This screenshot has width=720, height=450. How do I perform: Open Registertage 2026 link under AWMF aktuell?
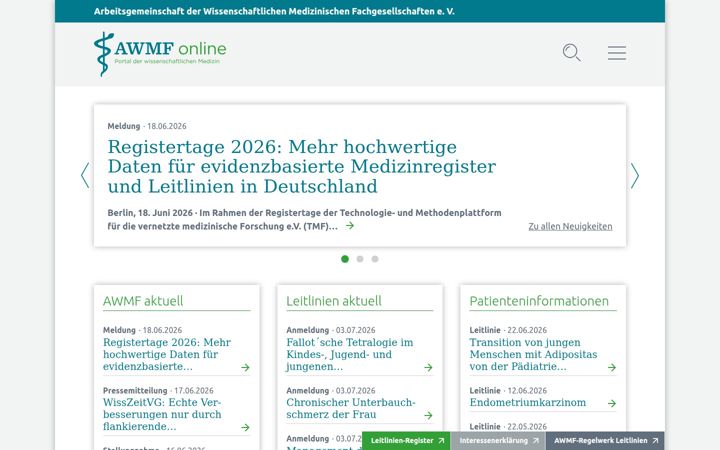167,354
